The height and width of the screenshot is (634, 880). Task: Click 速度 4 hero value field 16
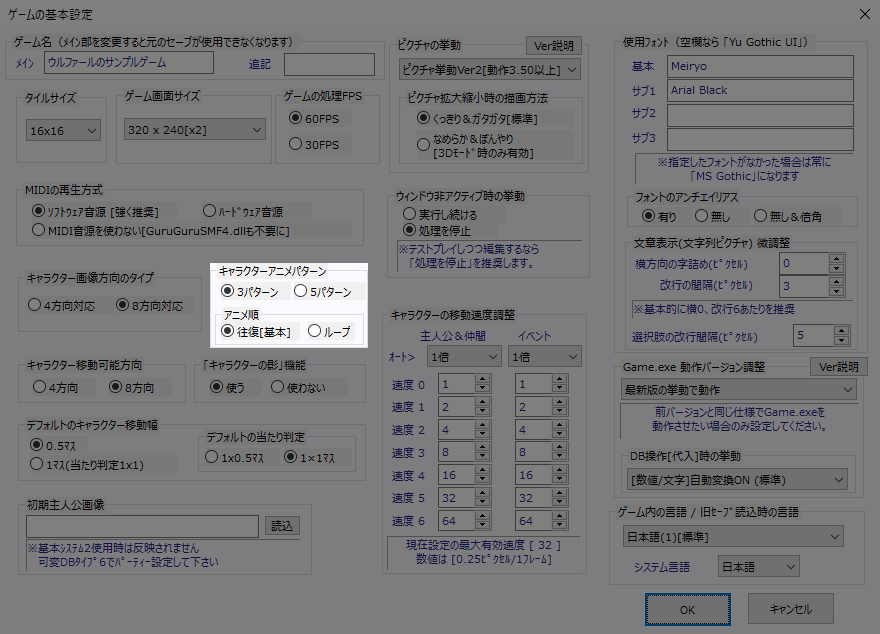click(456, 475)
